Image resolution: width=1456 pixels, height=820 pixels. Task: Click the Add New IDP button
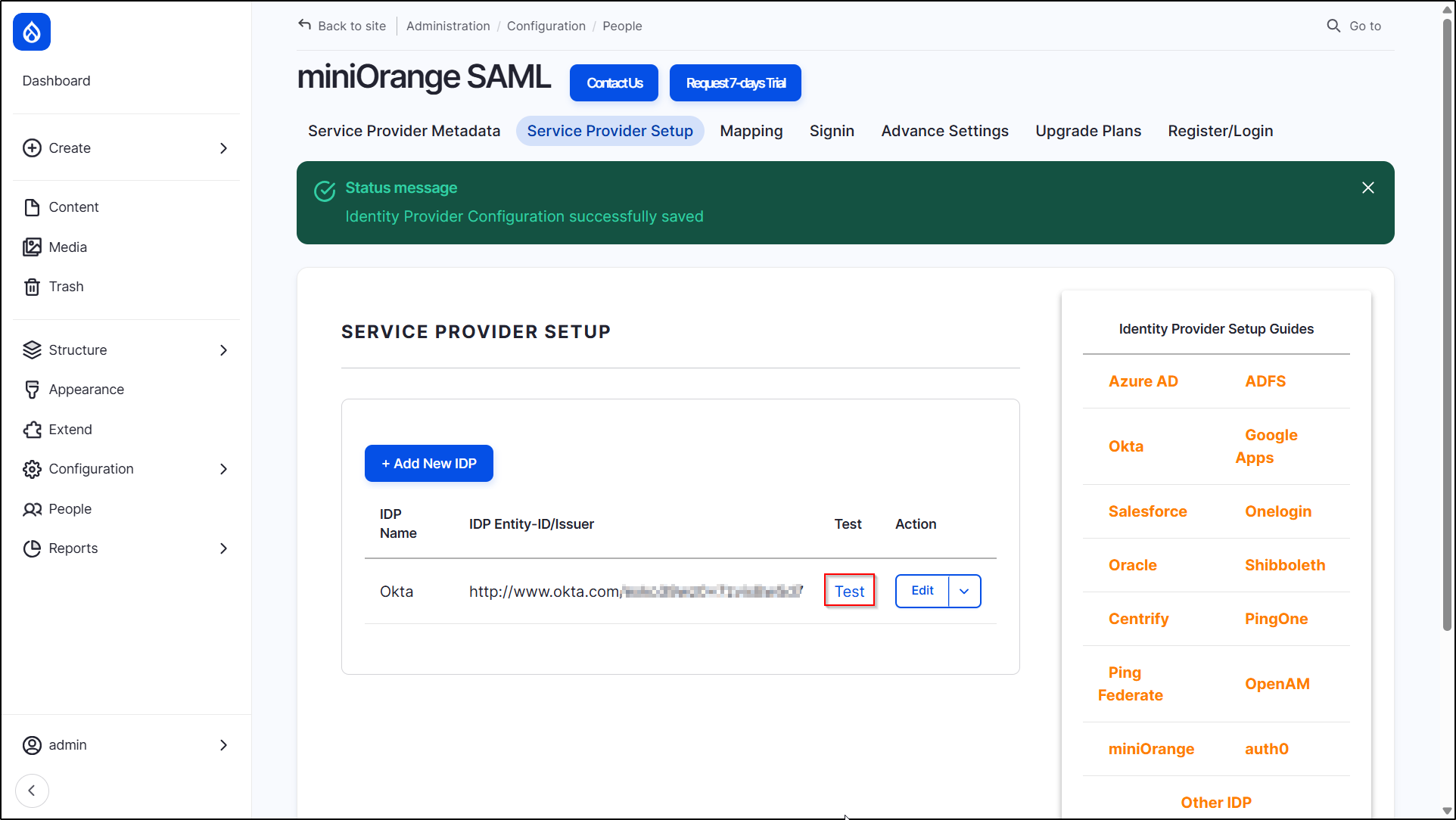point(428,463)
